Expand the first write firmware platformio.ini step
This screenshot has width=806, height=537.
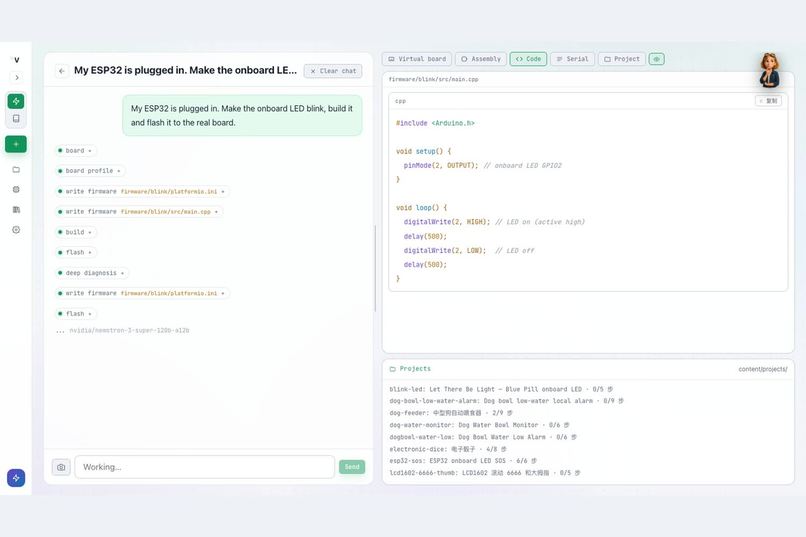pyautogui.click(x=142, y=191)
